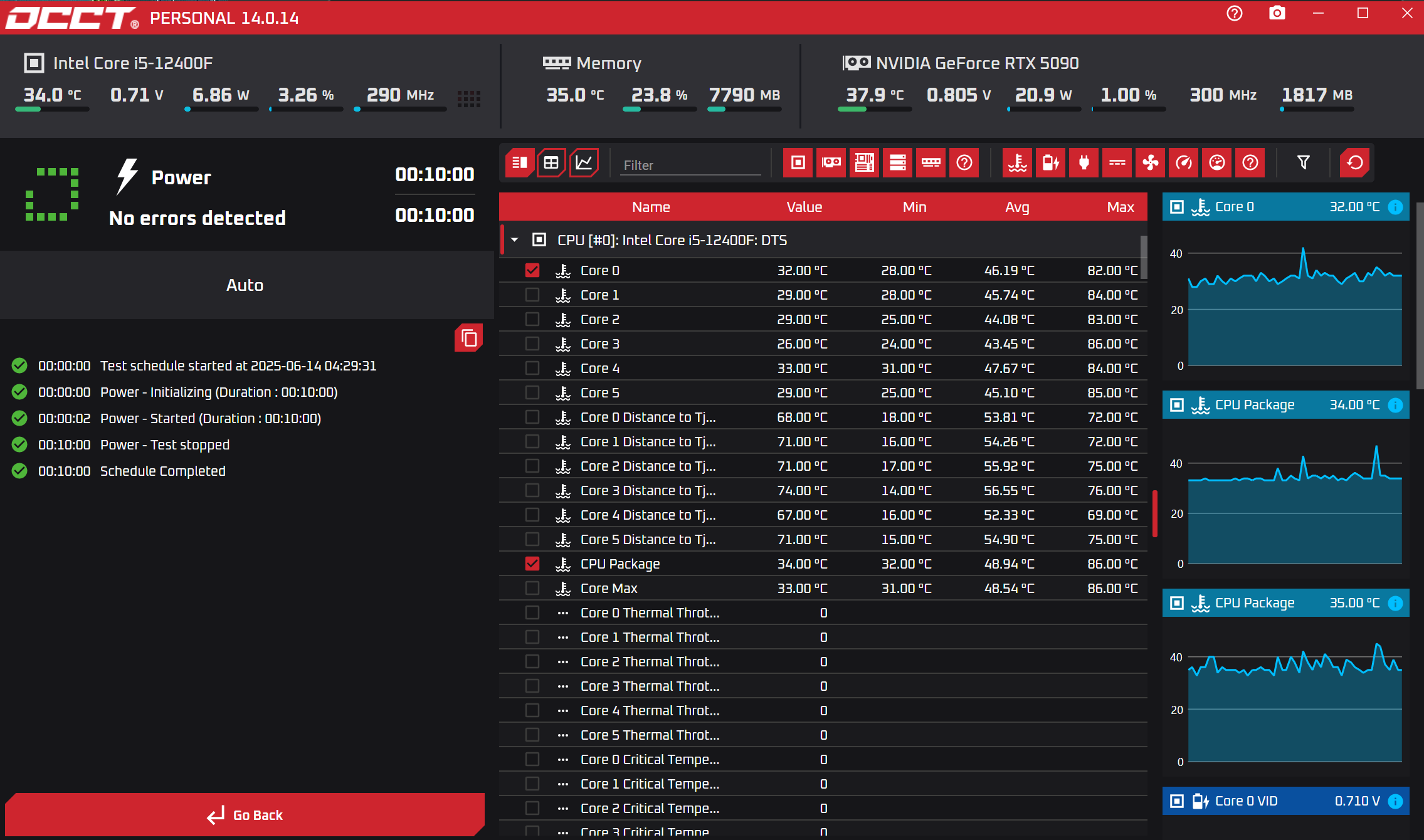
Task: Open the funnel filter options
Action: [x=1303, y=163]
